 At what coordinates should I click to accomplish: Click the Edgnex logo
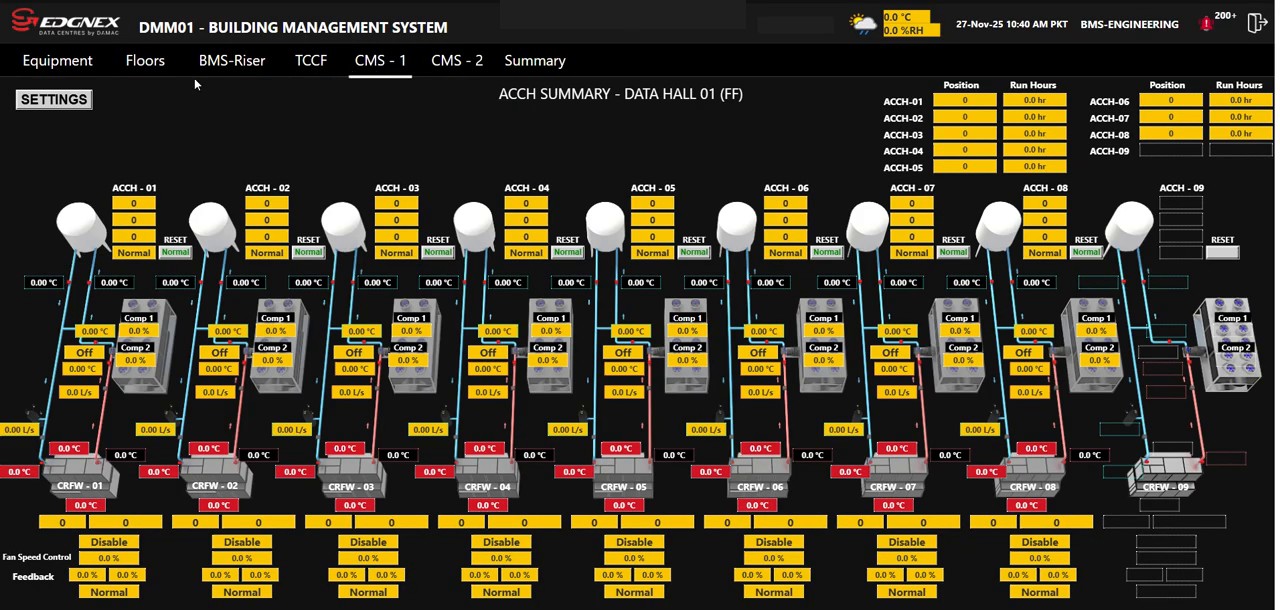click(x=66, y=23)
